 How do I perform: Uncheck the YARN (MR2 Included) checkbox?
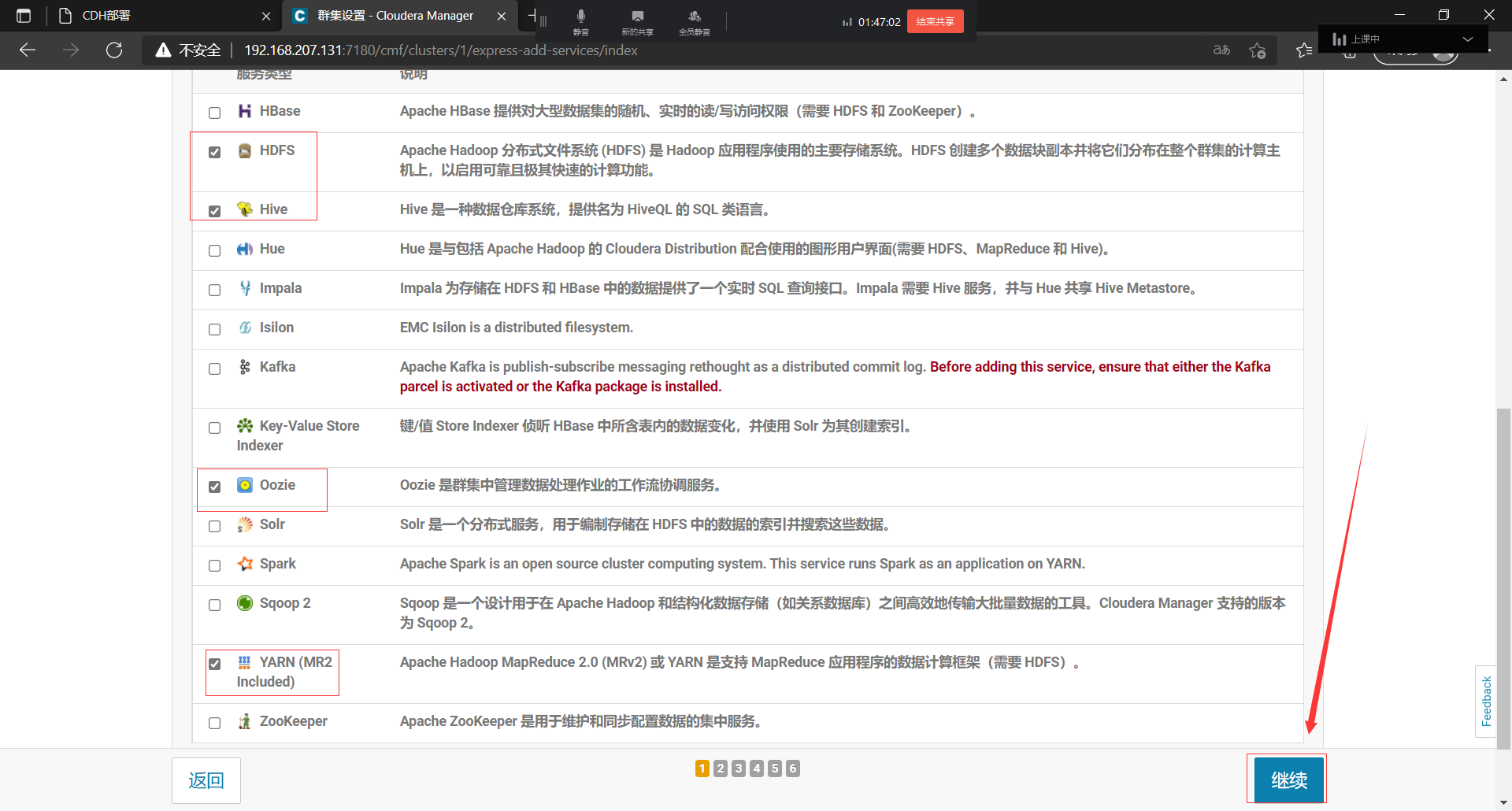pos(214,664)
